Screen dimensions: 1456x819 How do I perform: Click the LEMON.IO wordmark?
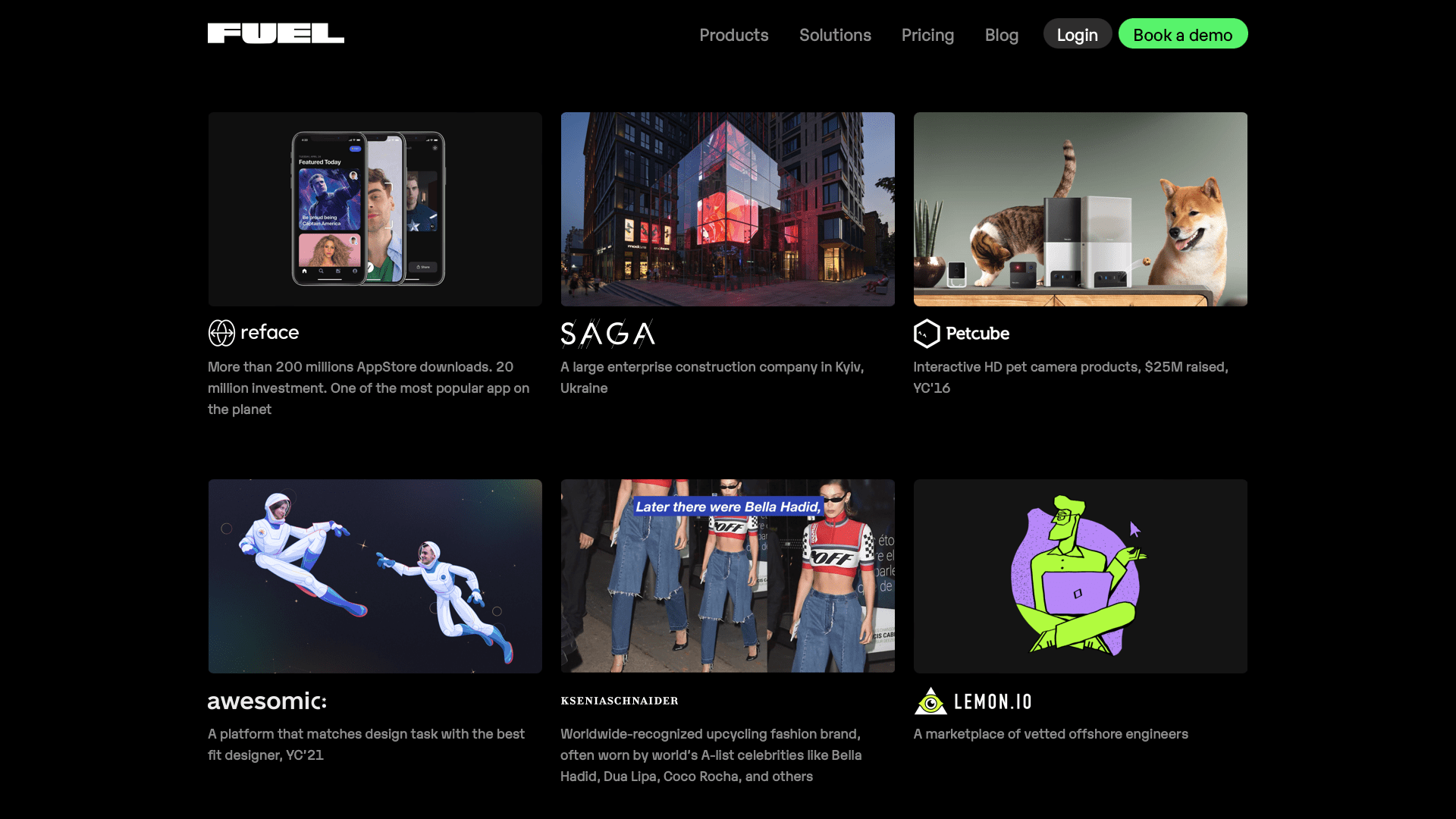pos(993,702)
